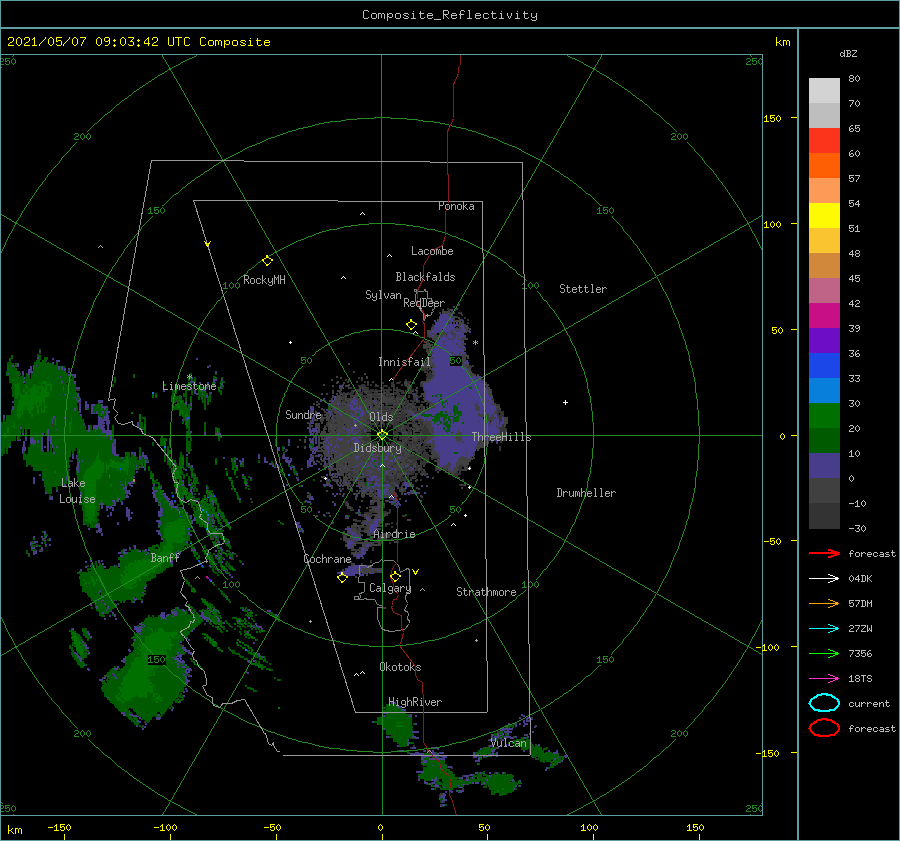Click the RedDeer city label
900x841 pixels.
(x=424, y=303)
